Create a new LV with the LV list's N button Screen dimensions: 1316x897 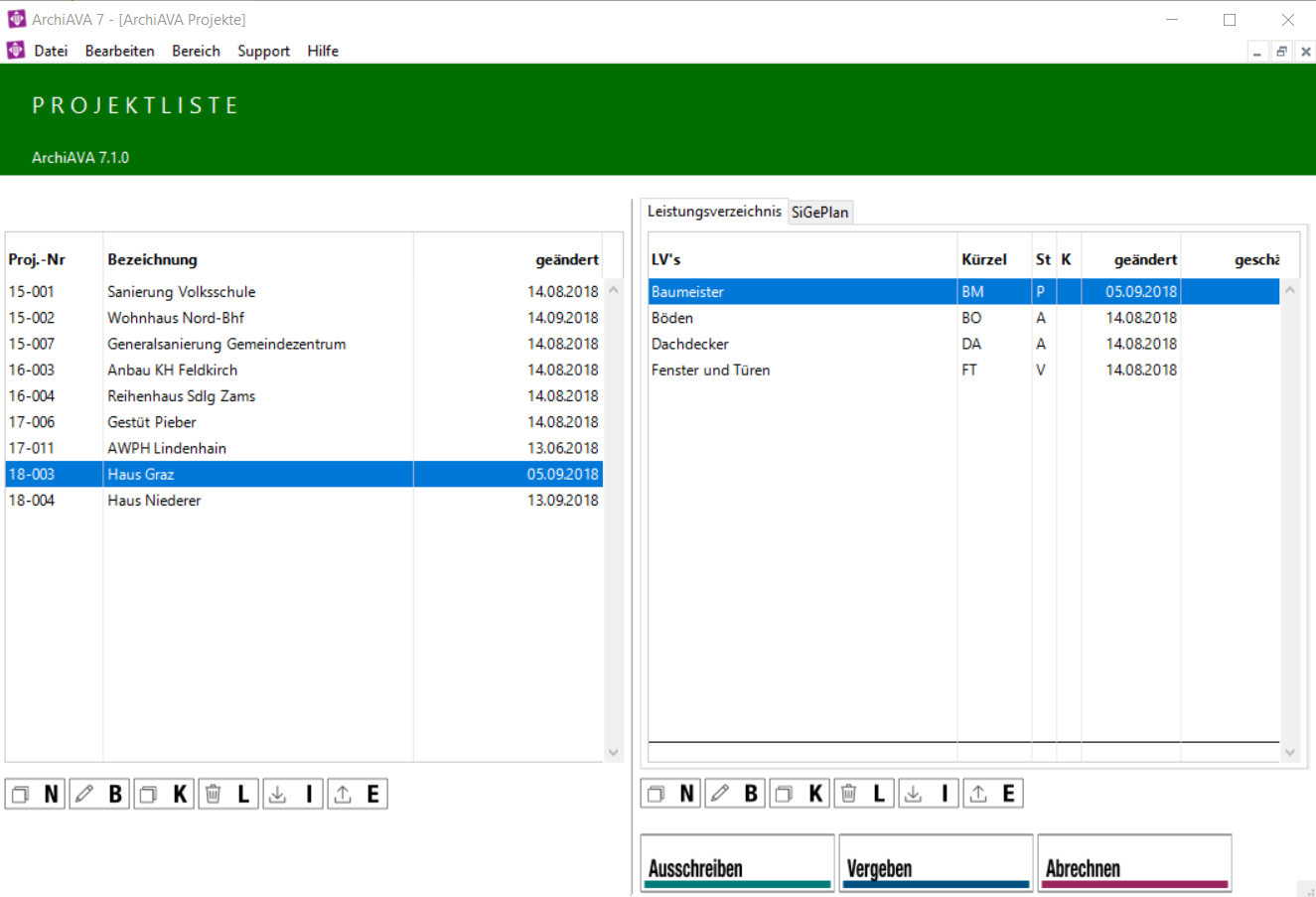coord(670,793)
